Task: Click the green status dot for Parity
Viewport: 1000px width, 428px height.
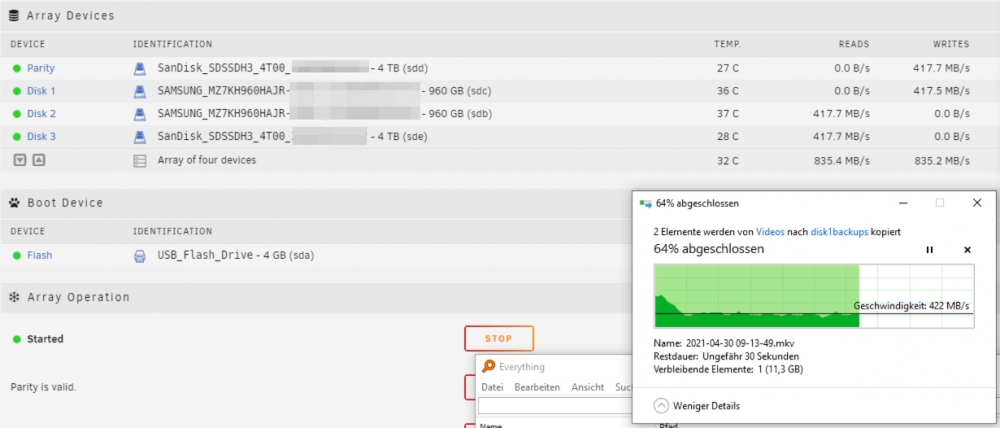Action: [x=17, y=68]
